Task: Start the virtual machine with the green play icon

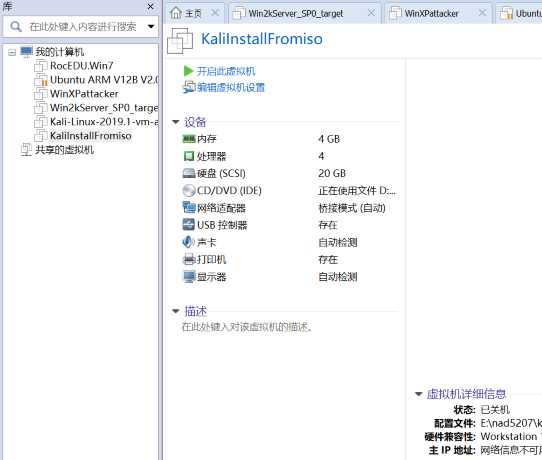Action: pos(188,71)
